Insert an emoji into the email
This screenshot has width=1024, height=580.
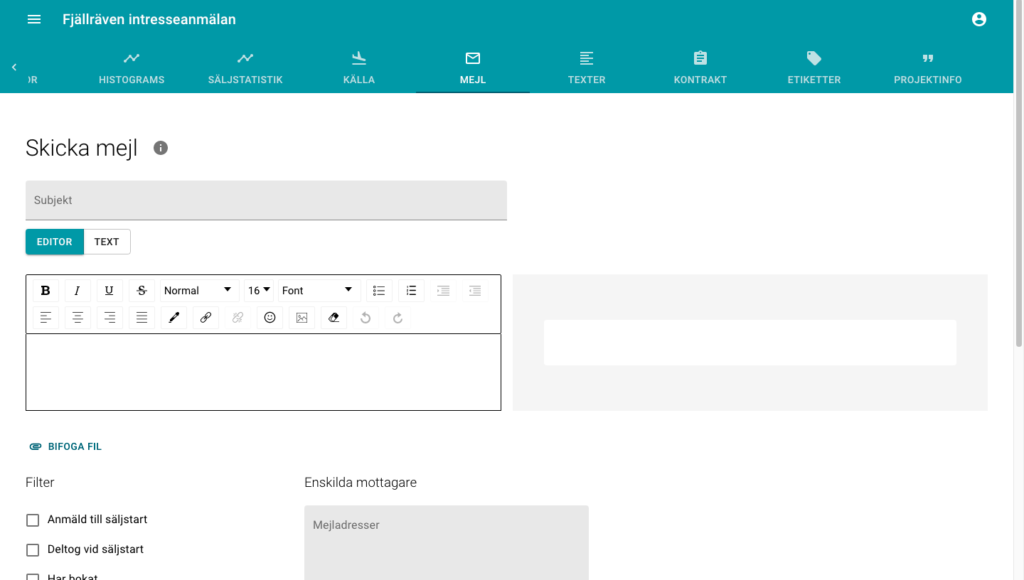click(269, 317)
